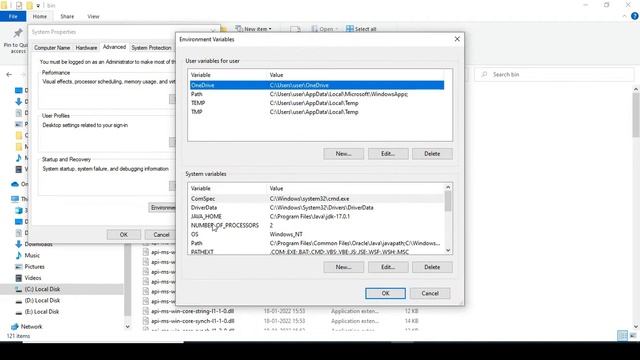Click New button under user variables
The height and width of the screenshot is (360, 640).
pos(343,153)
